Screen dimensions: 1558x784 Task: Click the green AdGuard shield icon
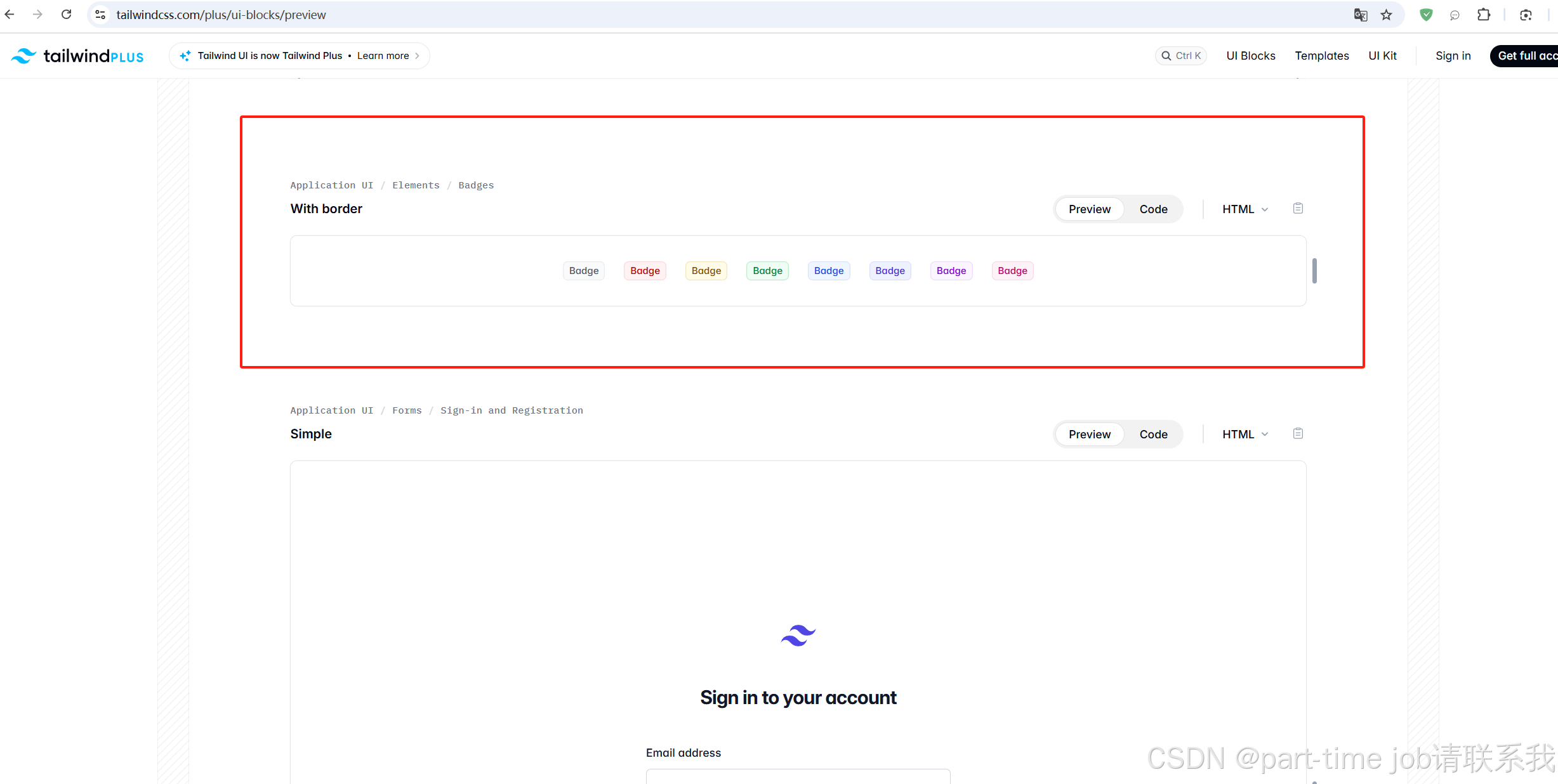click(x=1426, y=14)
